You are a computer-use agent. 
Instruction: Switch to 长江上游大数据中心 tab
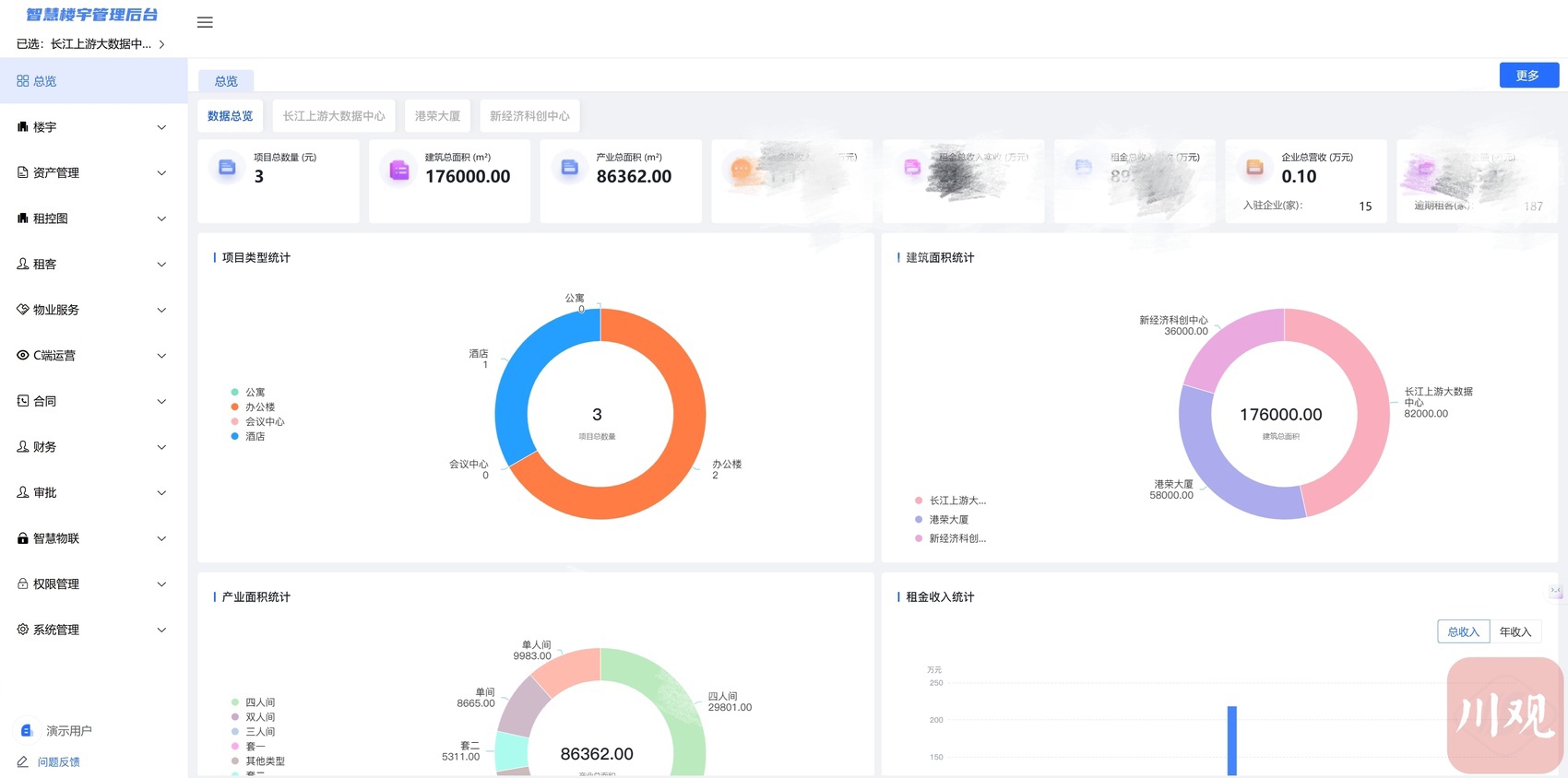coord(334,116)
